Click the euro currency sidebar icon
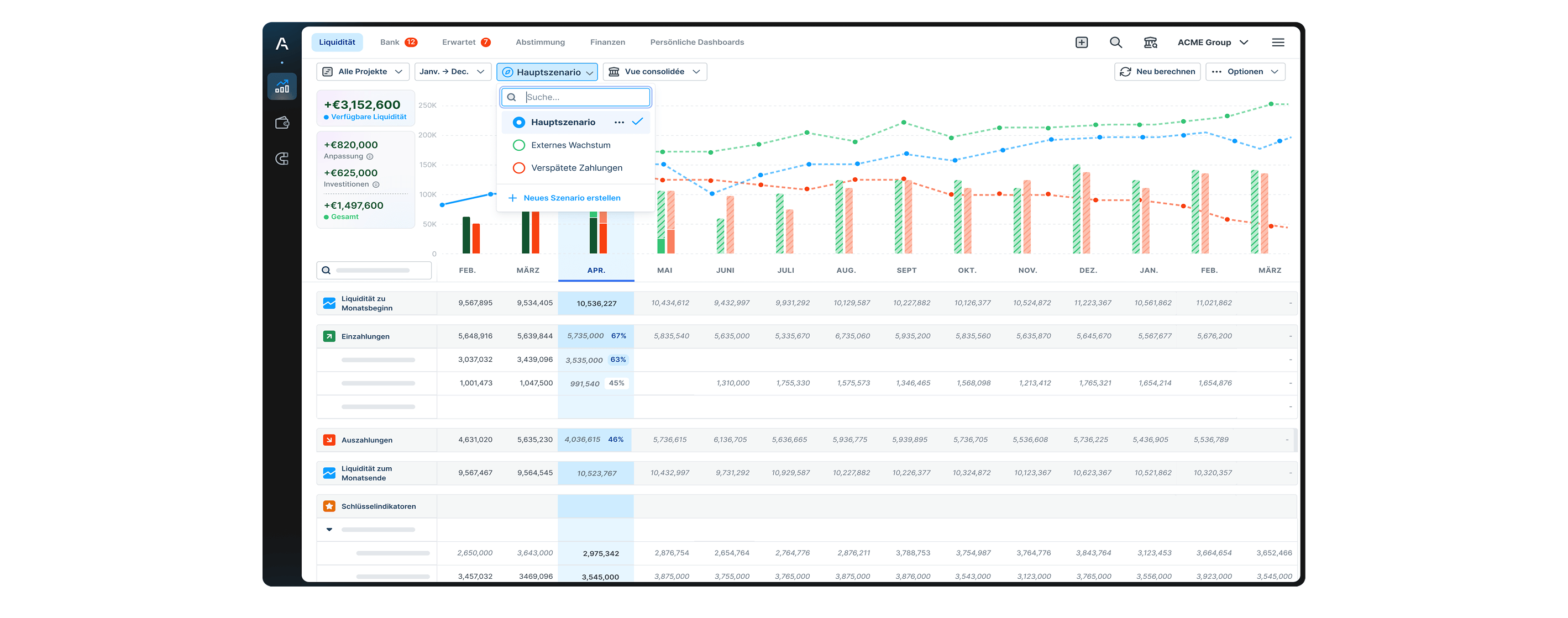 click(x=282, y=159)
